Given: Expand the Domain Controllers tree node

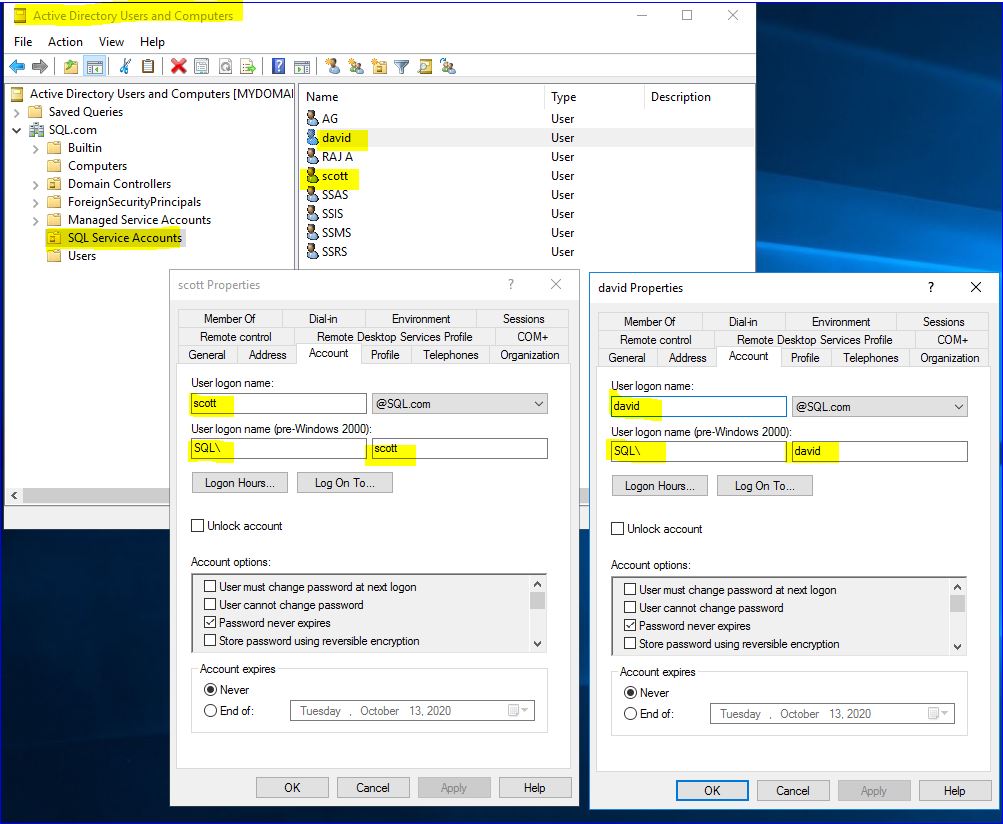Looking at the screenshot, I should tap(36, 184).
